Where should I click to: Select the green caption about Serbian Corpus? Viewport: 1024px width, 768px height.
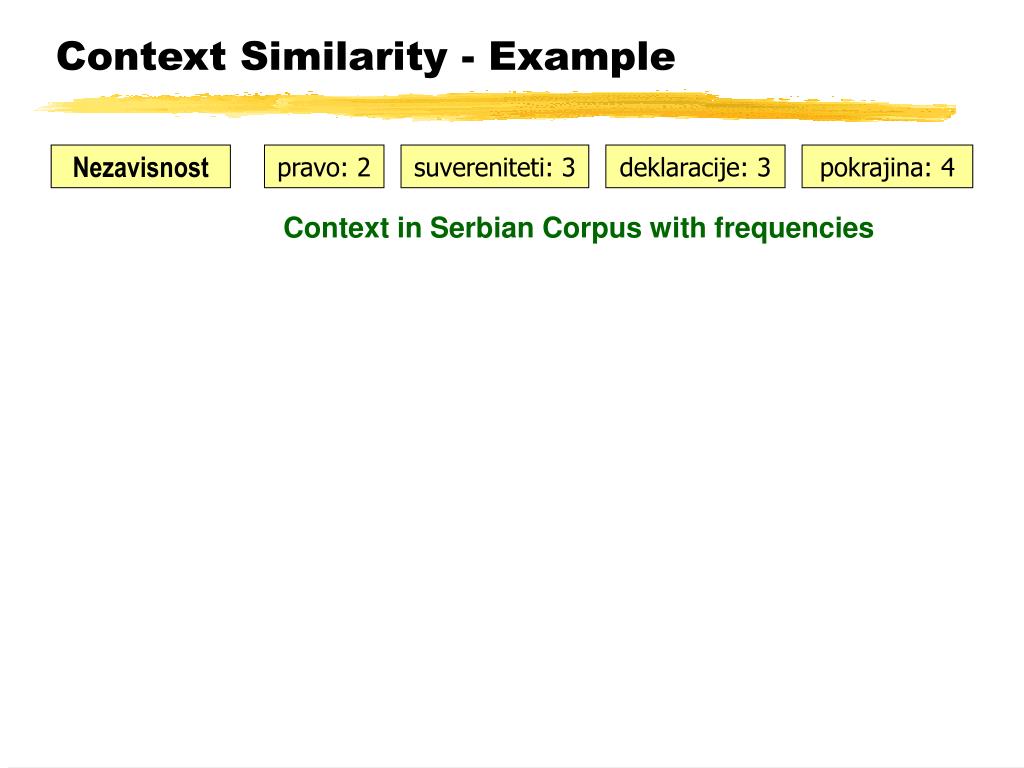pyautogui.click(x=578, y=228)
